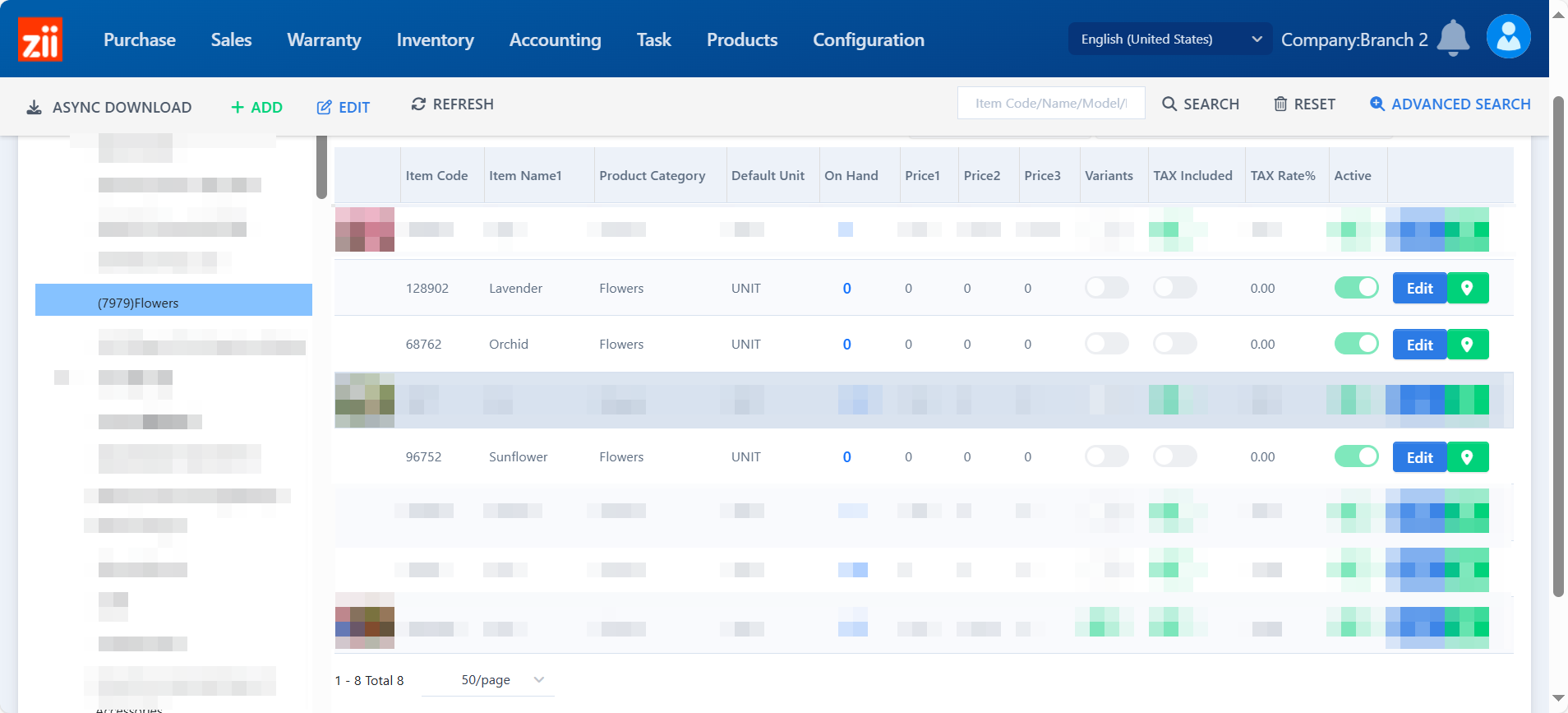Focus the Item Code/Name search field
The width and height of the screenshot is (1568, 713).
[1050, 104]
